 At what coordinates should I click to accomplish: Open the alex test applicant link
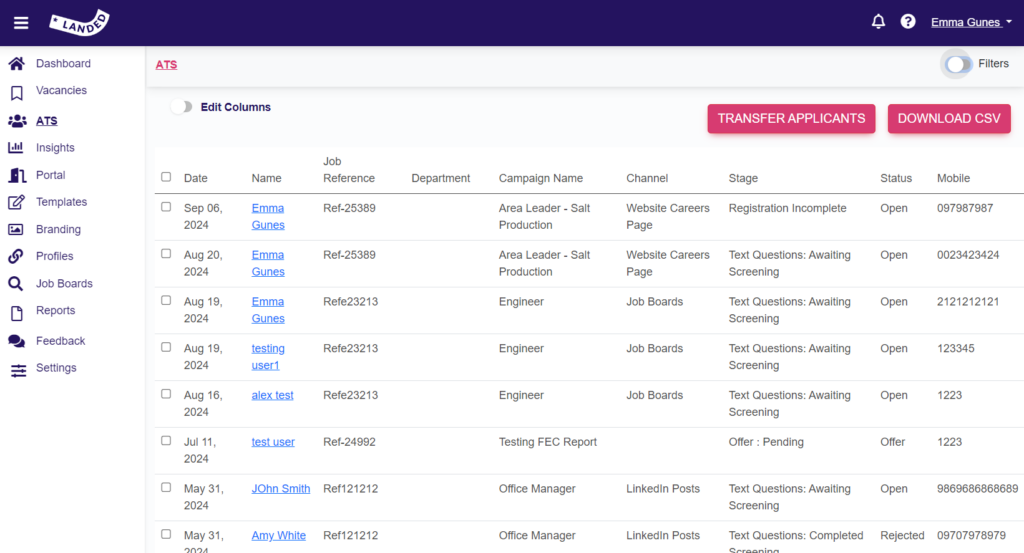[272, 395]
